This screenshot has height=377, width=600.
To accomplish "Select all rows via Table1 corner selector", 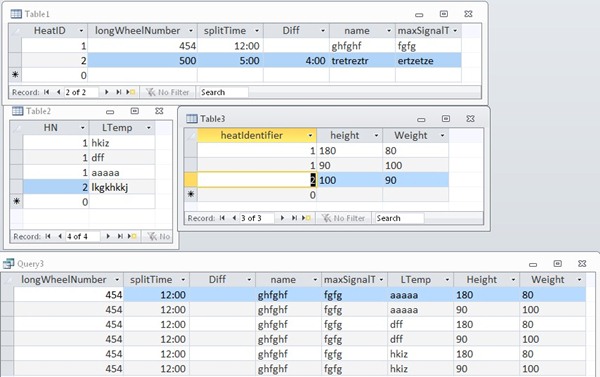I will coord(15,31).
